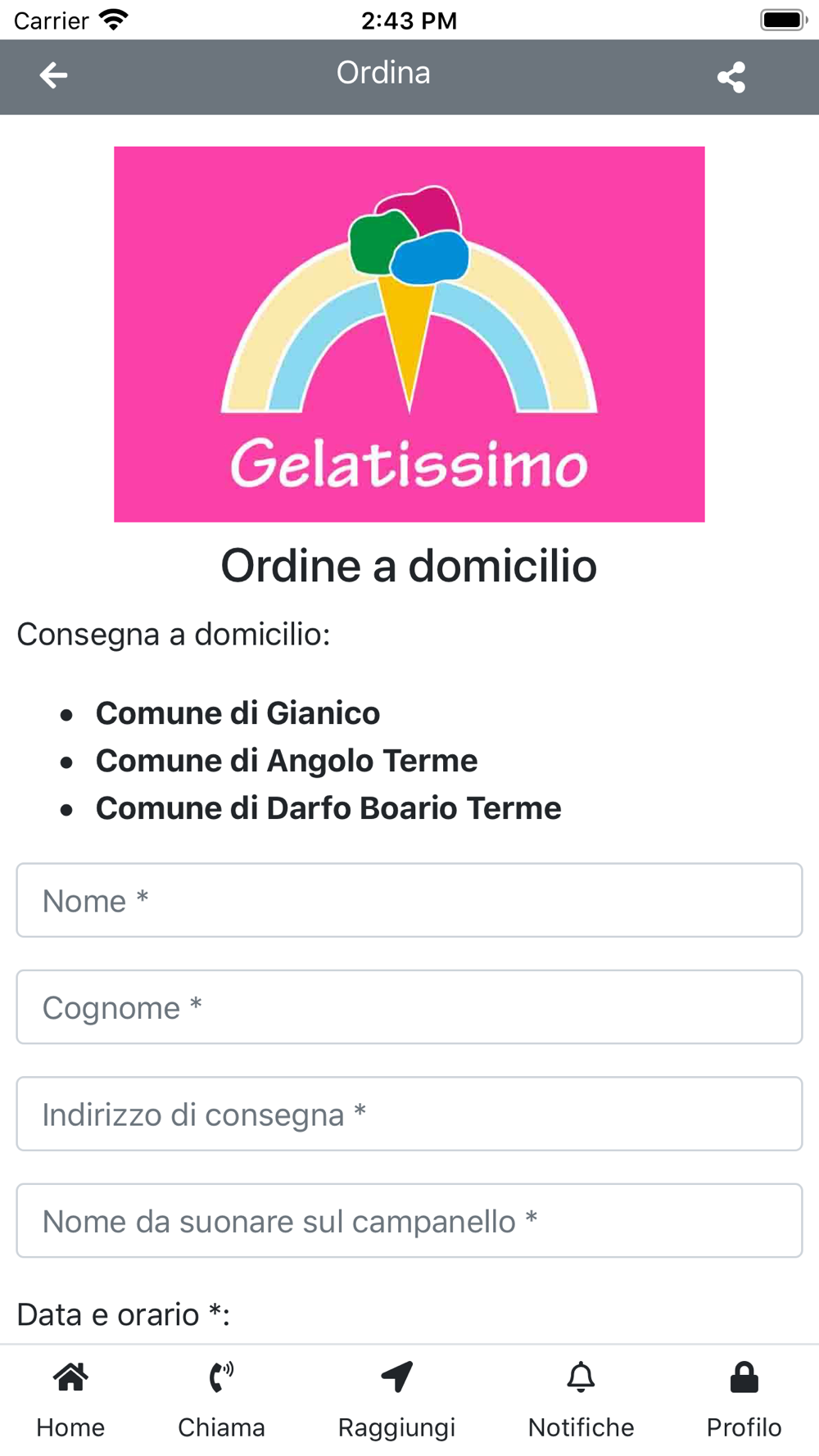This screenshot has width=819, height=1456.
Task: Focus the Cognome input field
Action: coord(409,1007)
